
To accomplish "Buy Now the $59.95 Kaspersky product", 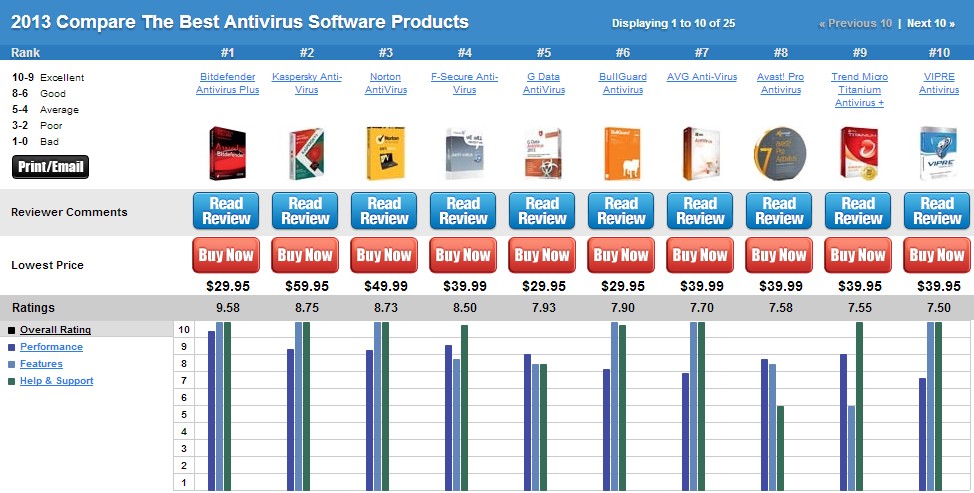I will click(305, 255).
